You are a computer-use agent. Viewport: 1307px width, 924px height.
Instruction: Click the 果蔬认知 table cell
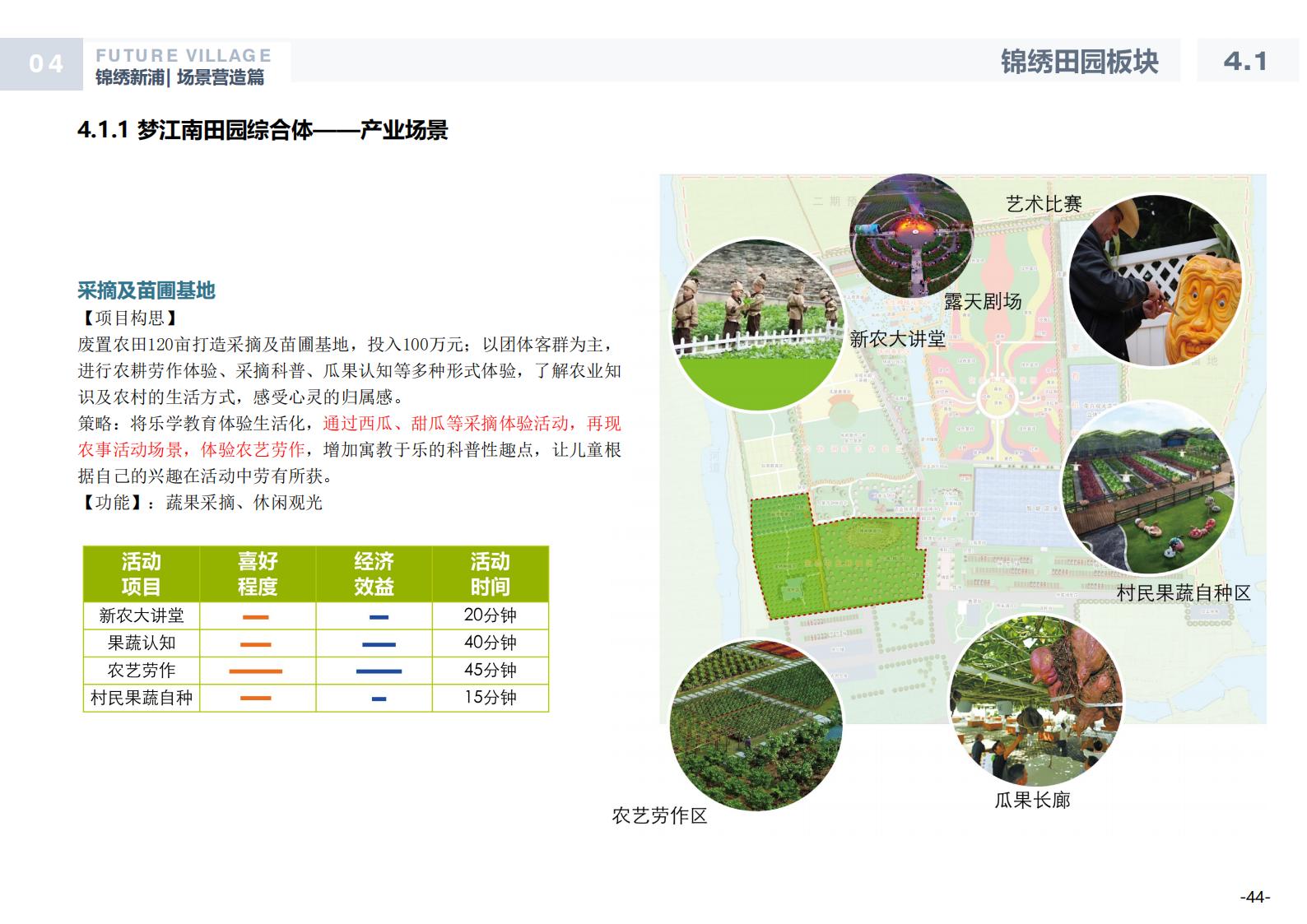click(x=142, y=643)
